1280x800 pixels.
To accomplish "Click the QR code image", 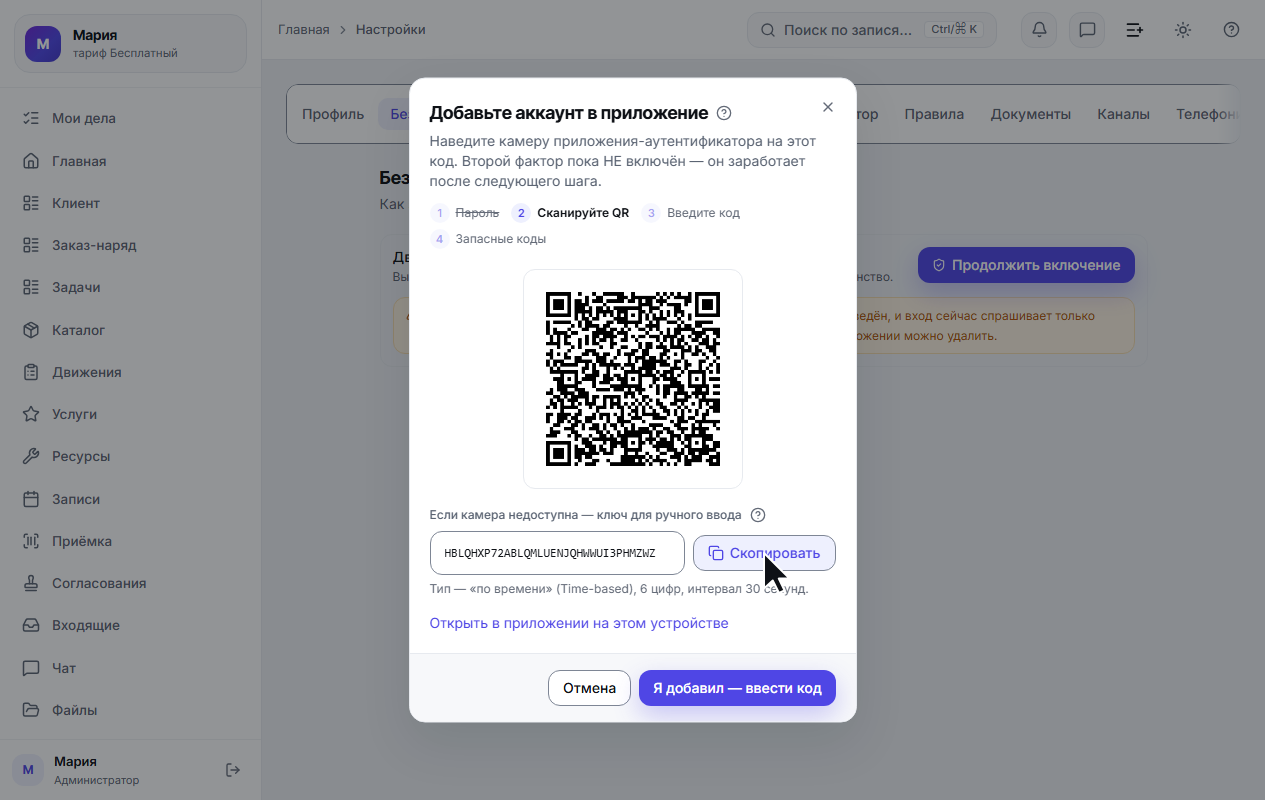I will 633,379.
